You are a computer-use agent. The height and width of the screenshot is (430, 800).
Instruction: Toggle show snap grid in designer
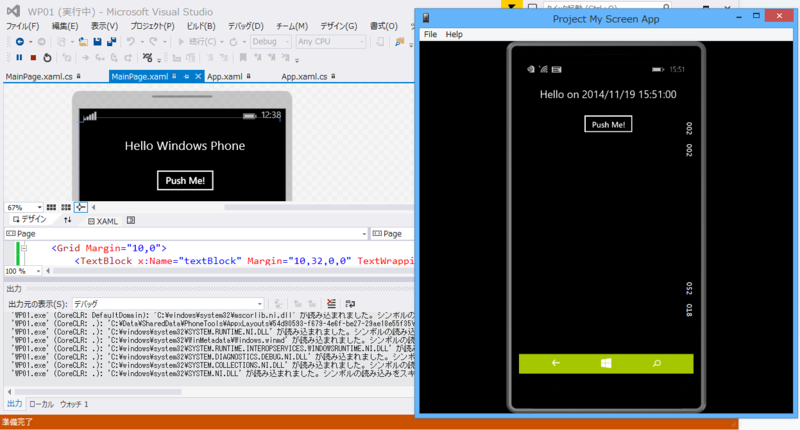point(51,207)
